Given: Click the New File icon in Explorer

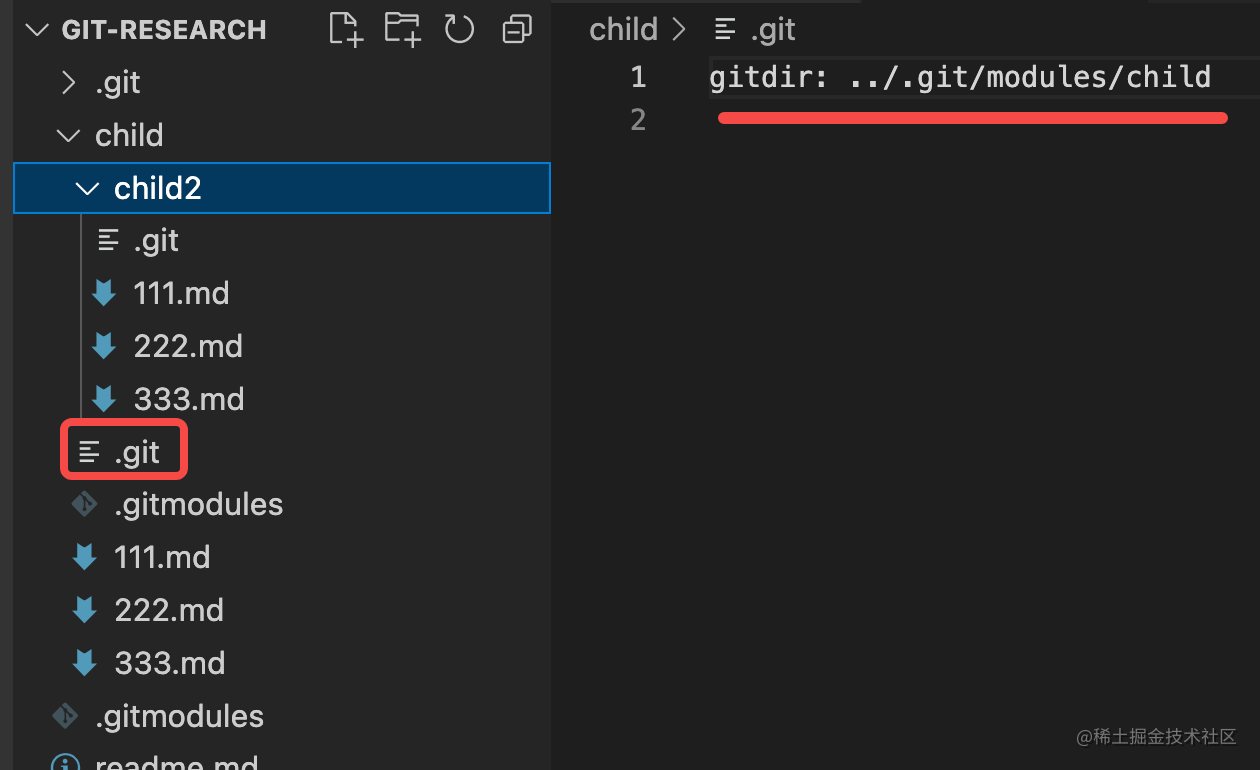Looking at the screenshot, I should 344,29.
